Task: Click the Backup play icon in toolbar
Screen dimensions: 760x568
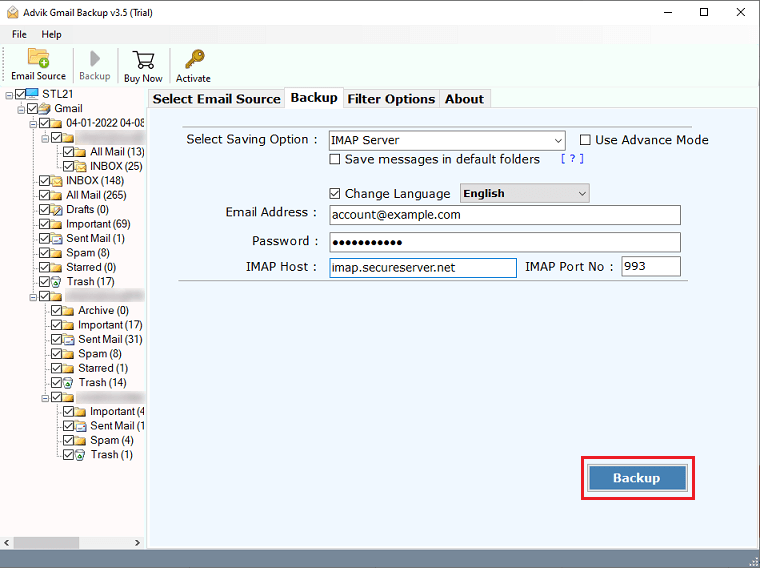Action: point(95,59)
